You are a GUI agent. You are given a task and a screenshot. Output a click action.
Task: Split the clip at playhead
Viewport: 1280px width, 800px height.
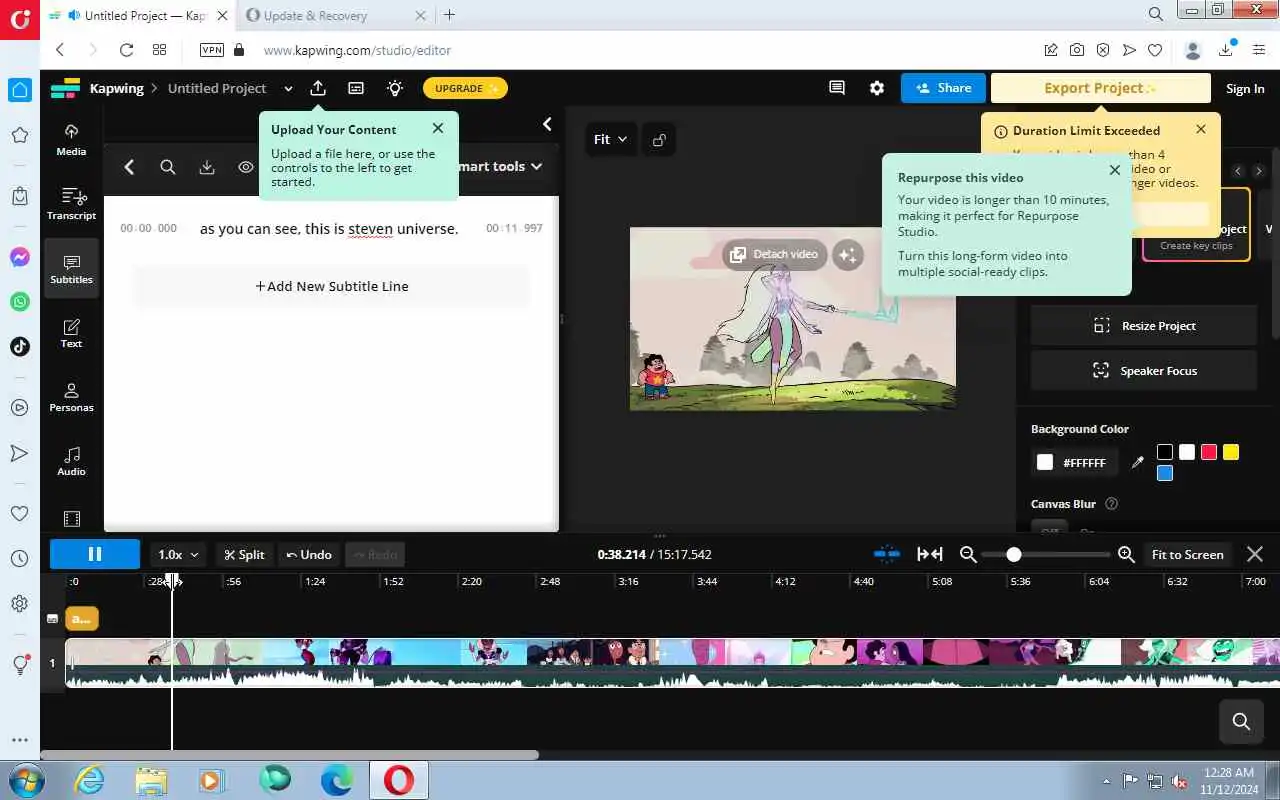coord(244,554)
